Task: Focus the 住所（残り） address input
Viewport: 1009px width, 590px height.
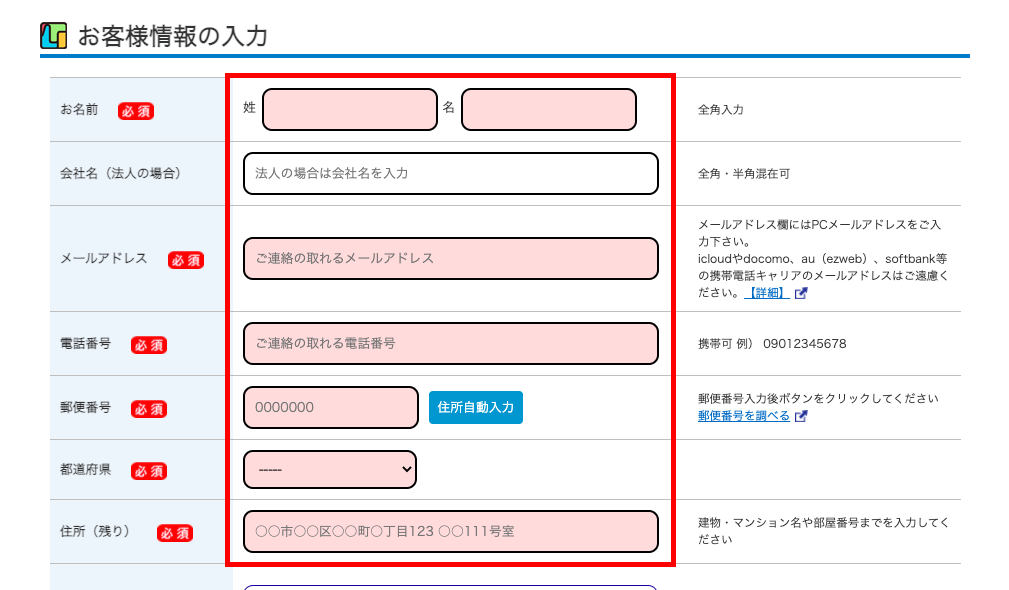Action: (x=450, y=531)
